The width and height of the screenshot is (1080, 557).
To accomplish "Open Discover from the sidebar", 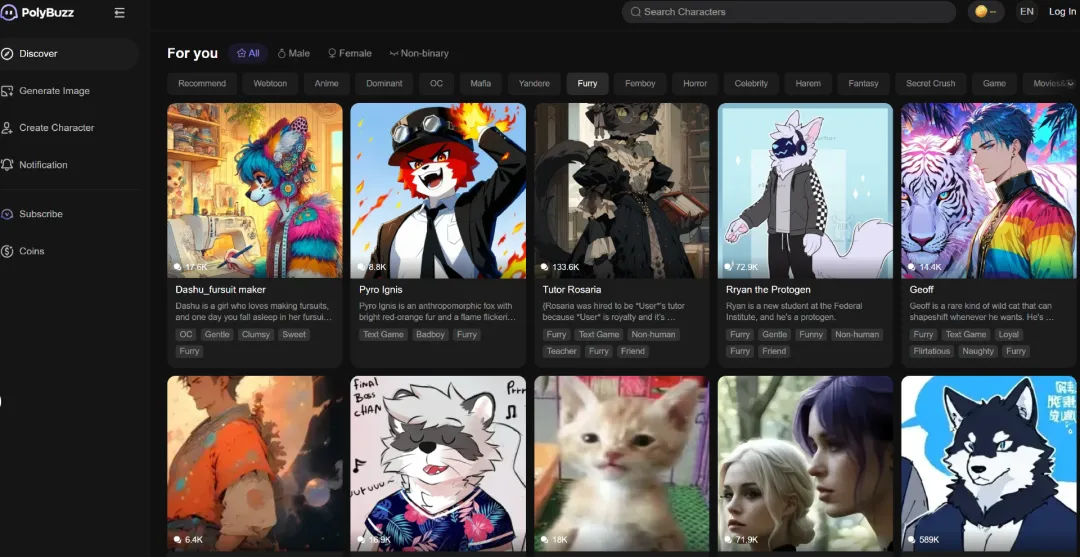I will (x=38, y=54).
